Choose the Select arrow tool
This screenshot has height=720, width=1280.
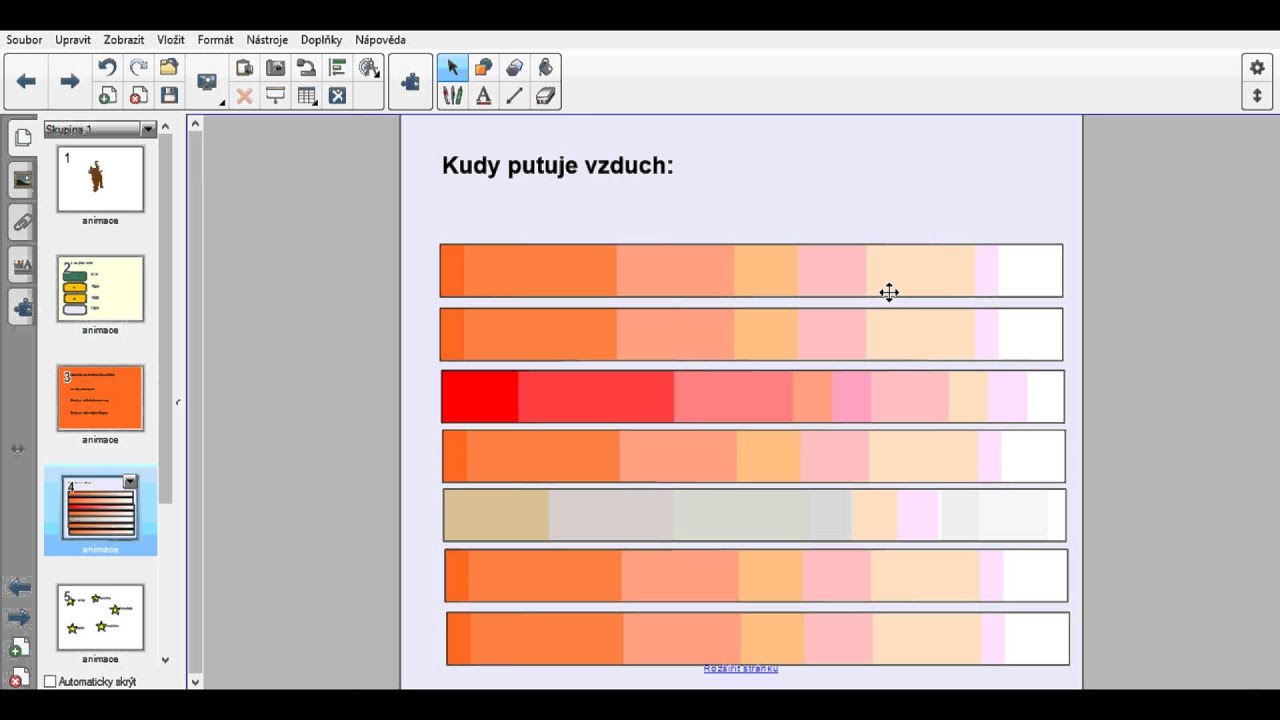pyautogui.click(x=452, y=67)
